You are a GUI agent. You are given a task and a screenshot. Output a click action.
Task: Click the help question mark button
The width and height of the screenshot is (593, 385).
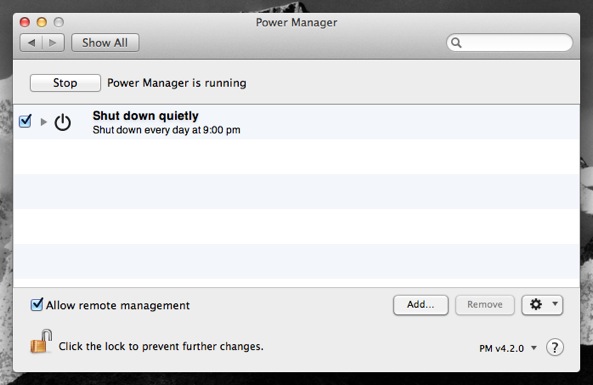tap(555, 347)
